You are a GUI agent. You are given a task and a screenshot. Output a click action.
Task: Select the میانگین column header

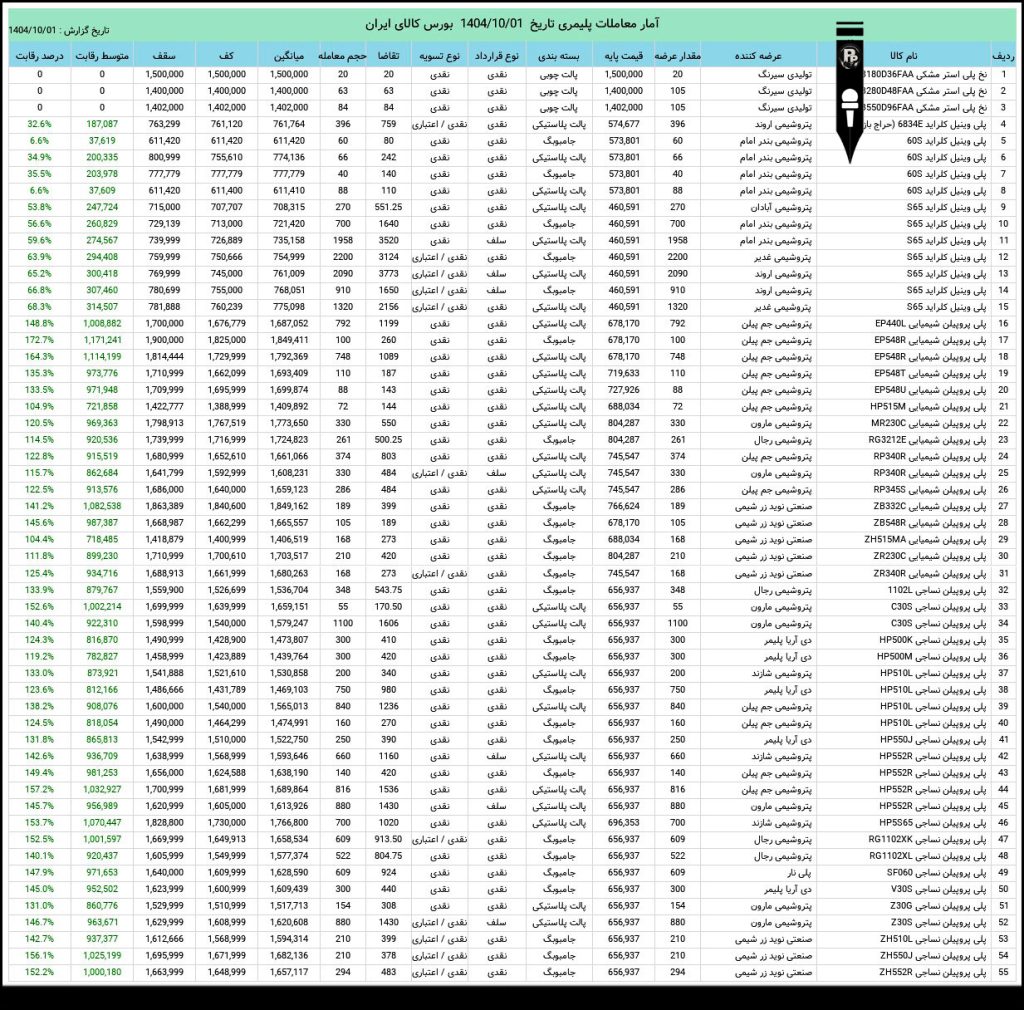pyautogui.click(x=289, y=56)
